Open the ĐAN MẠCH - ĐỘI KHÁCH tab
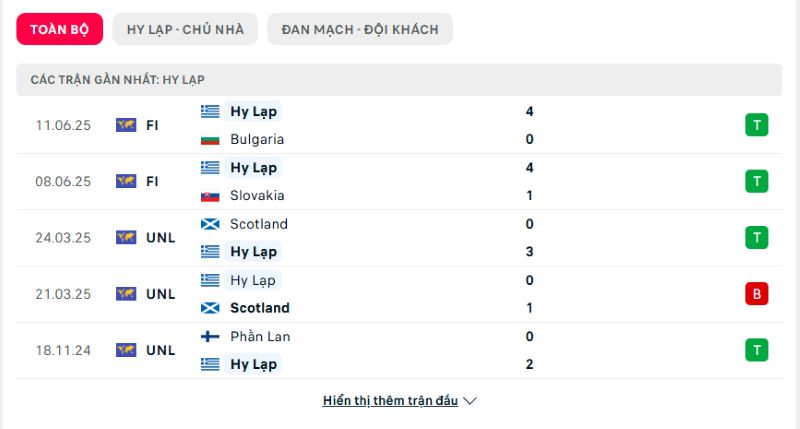This screenshot has height=429, width=800. click(x=360, y=29)
